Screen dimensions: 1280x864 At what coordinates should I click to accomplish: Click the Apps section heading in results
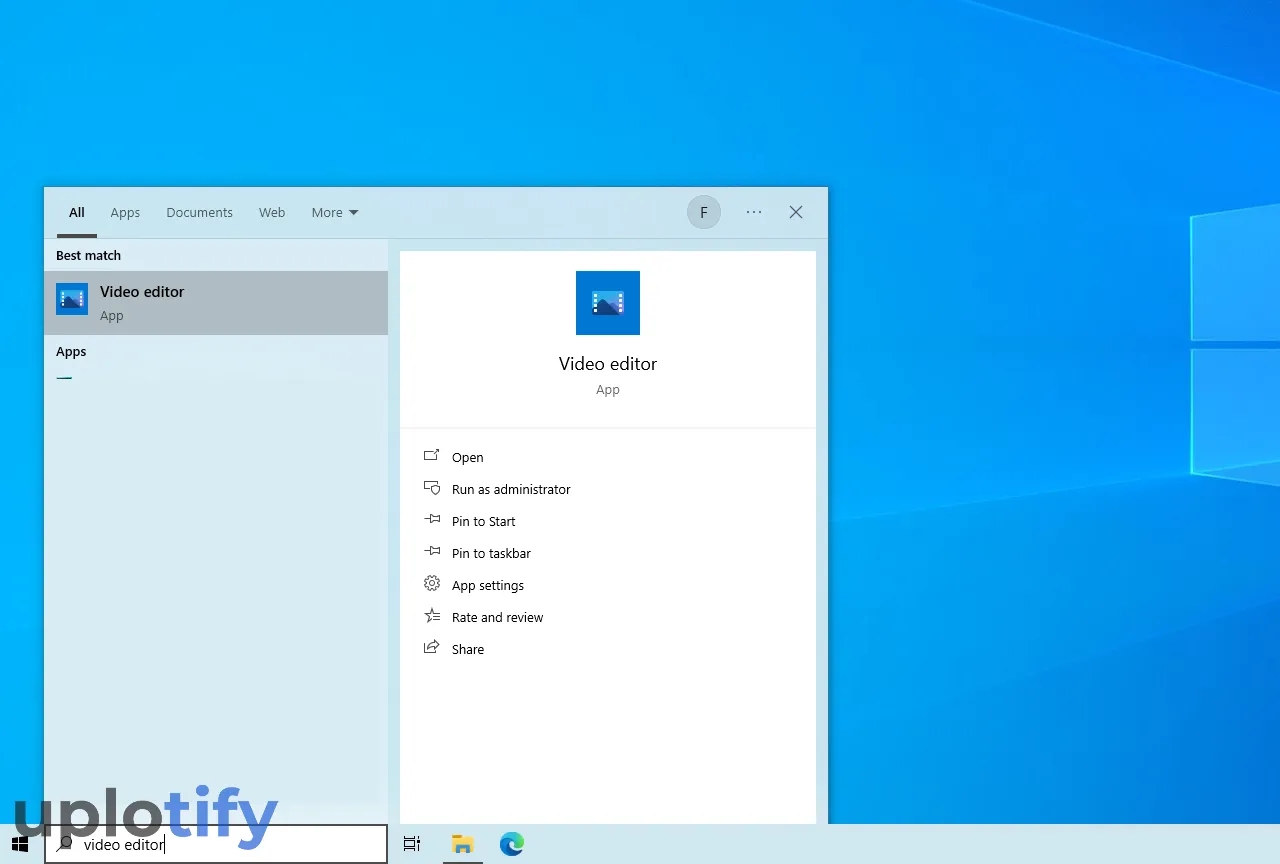pos(71,352)
